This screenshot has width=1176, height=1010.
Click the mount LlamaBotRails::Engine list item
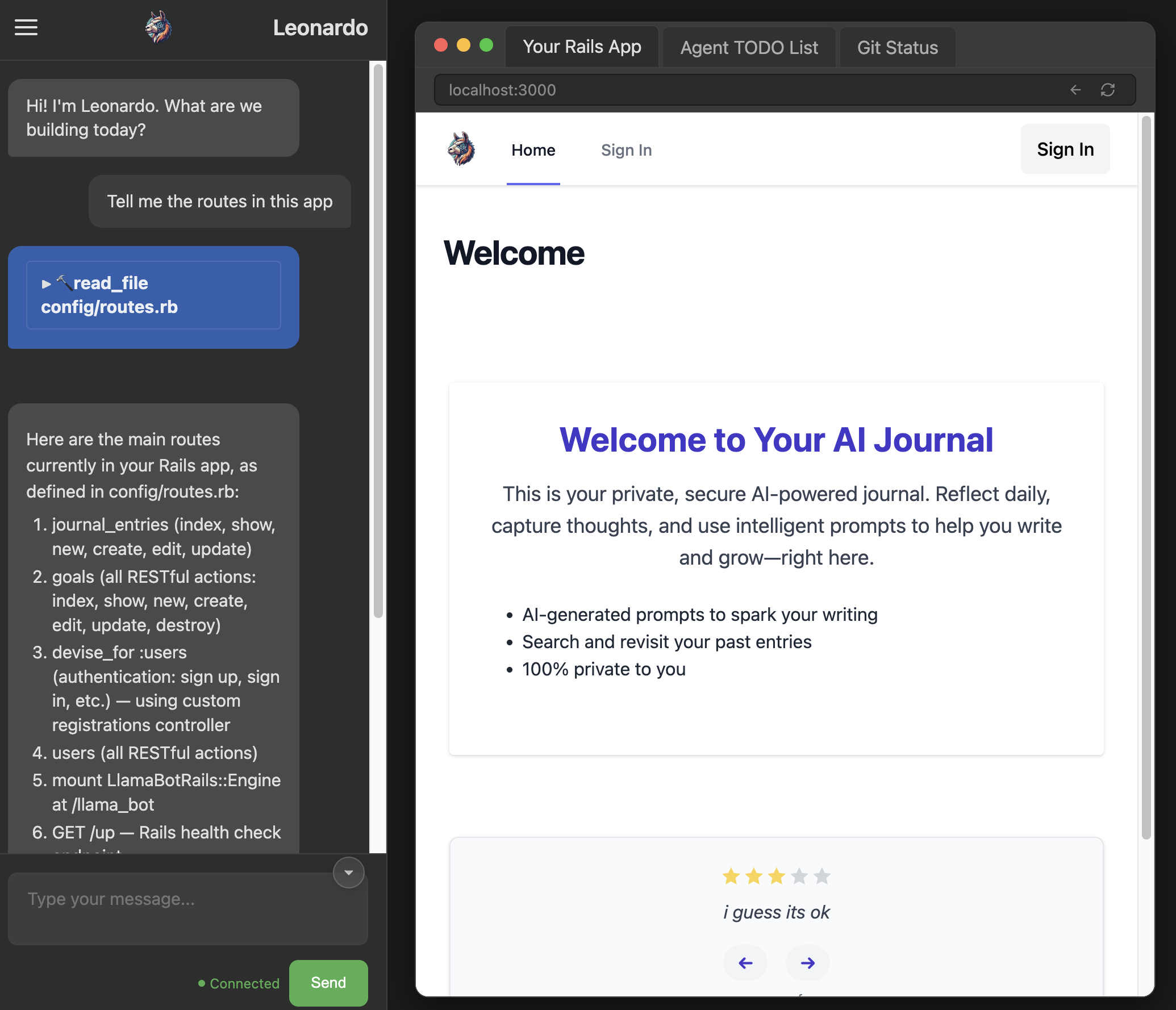(166, 792)
